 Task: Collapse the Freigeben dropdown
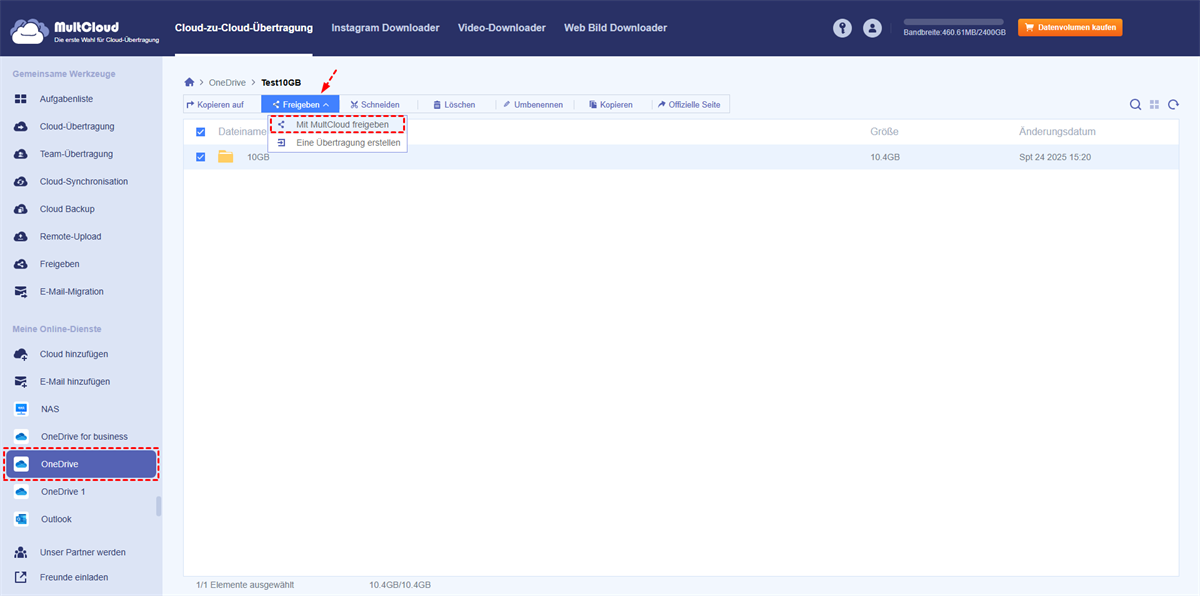click(300, 104)
